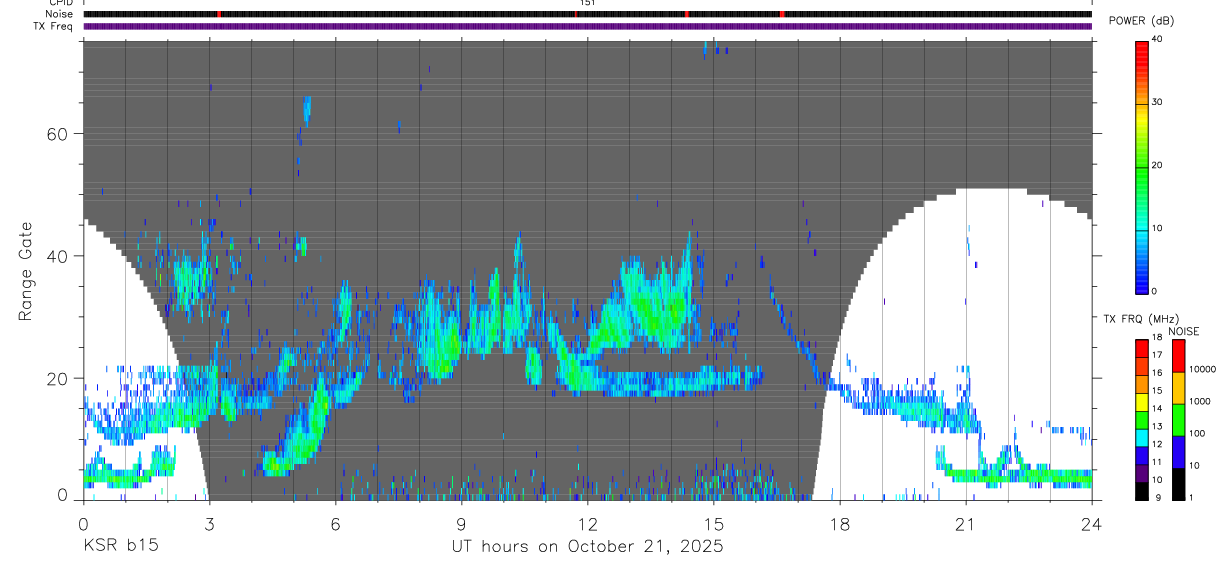Click the 1000 label on NOISE scale

pos(1200,402)
